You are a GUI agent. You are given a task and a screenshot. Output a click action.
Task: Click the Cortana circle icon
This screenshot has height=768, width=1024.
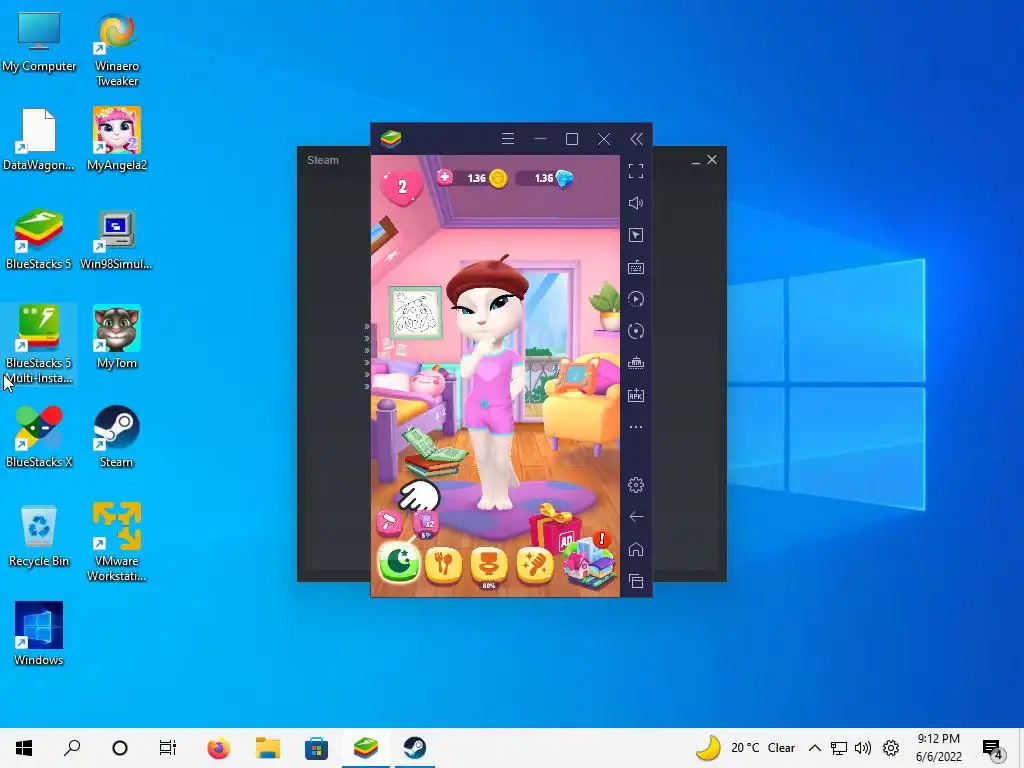(120, 748)
